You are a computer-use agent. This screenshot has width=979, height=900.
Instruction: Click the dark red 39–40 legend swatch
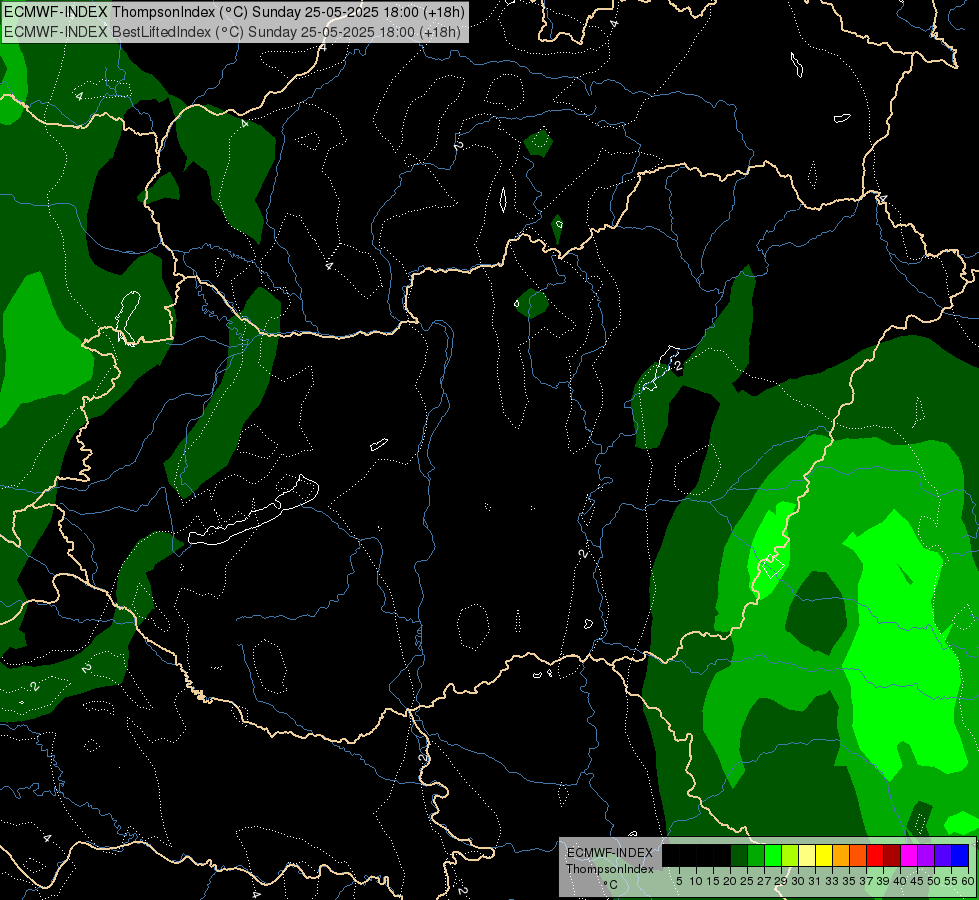892,855
